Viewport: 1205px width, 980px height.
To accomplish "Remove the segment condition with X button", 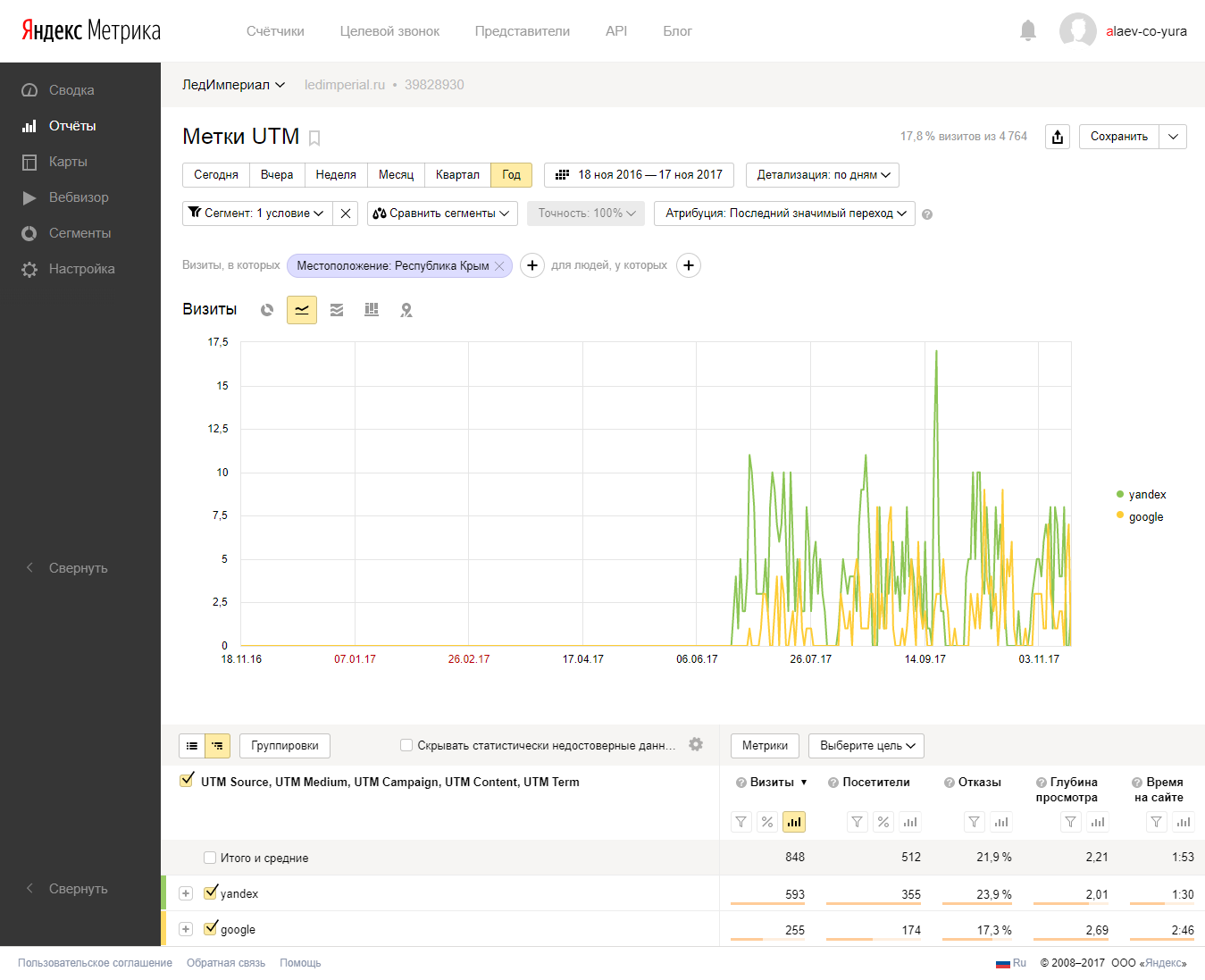I will click(x=346, y=214).
